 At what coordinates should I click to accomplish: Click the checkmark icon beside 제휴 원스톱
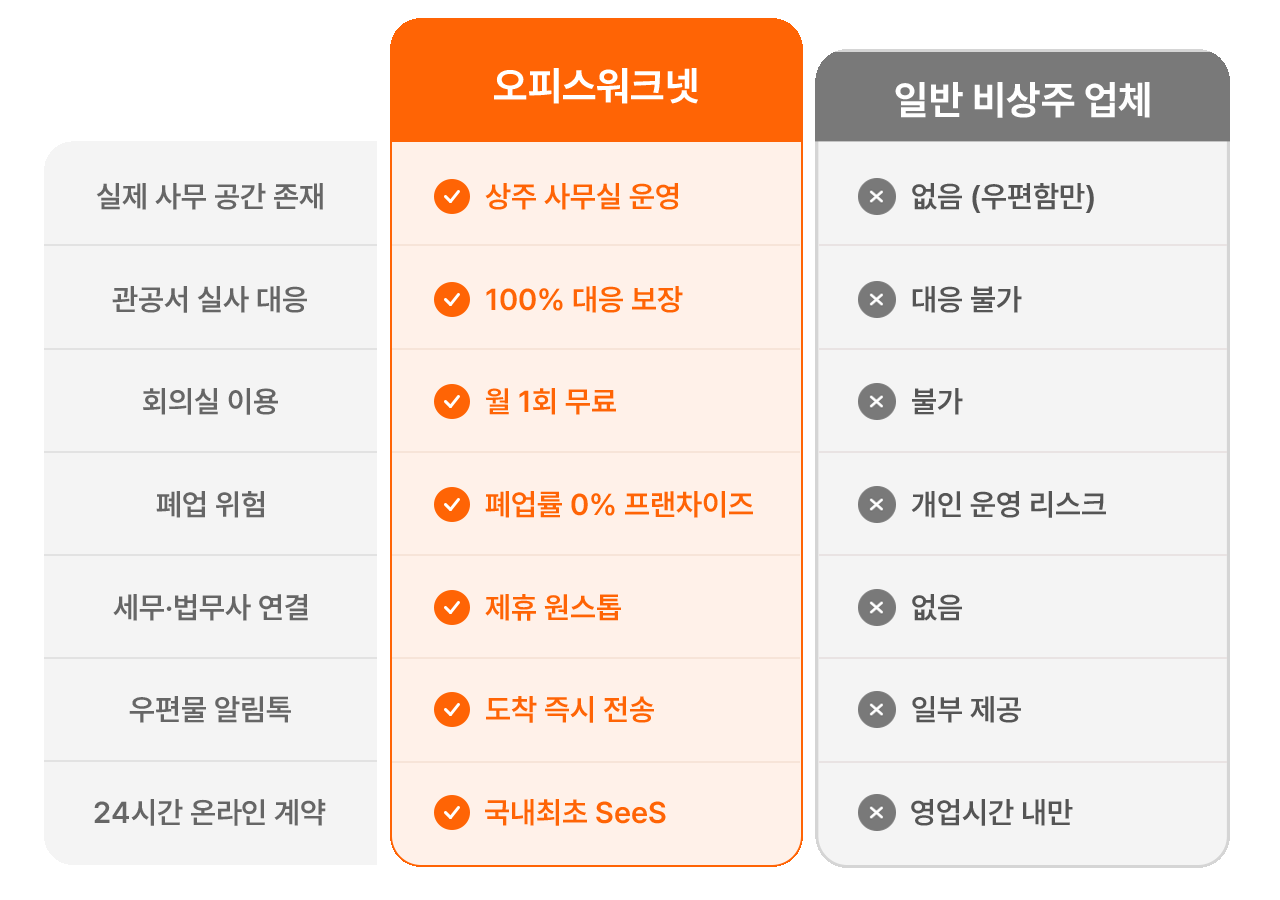452,607
